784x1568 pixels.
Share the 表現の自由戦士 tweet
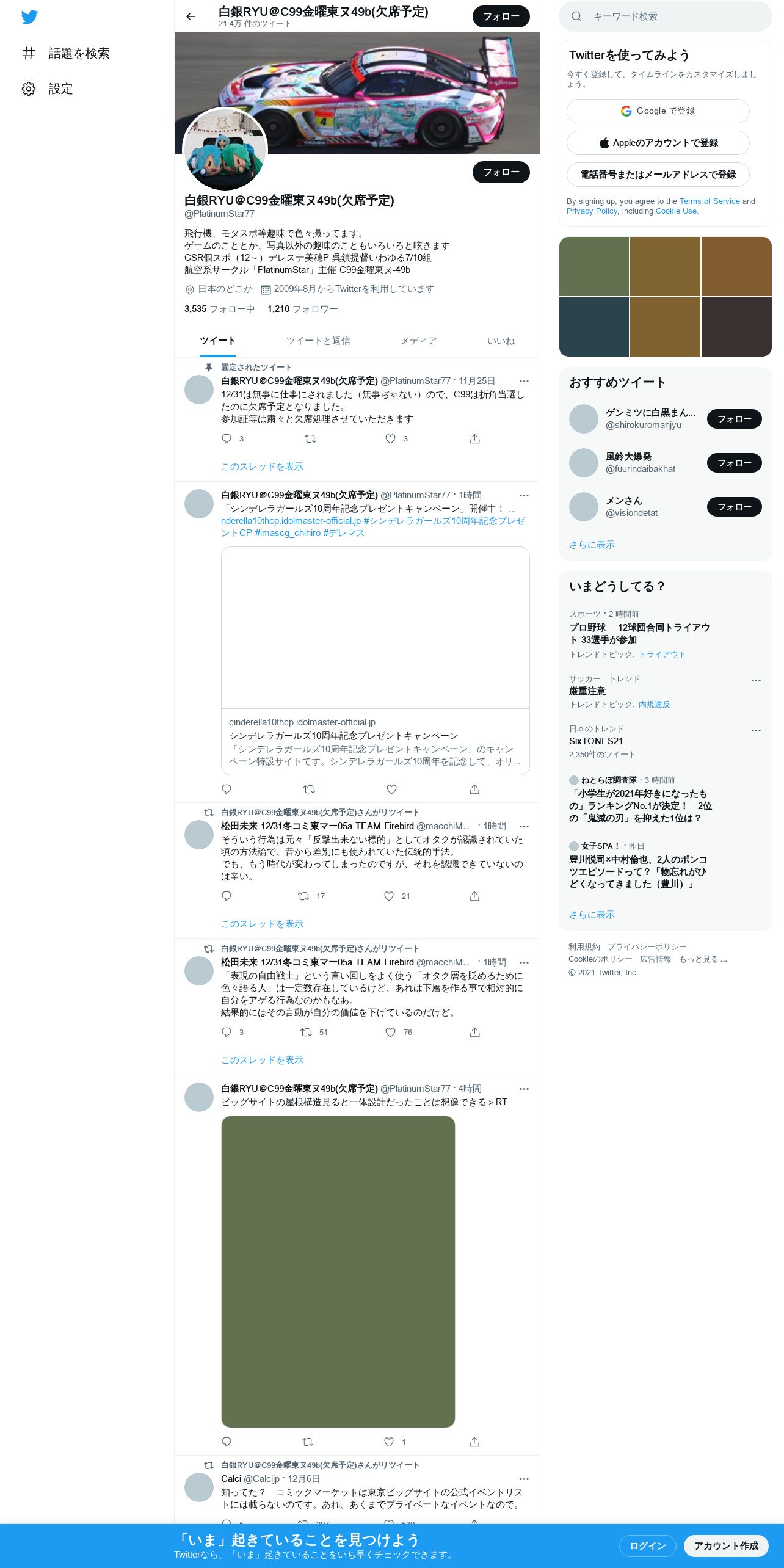click(474, 1032)
